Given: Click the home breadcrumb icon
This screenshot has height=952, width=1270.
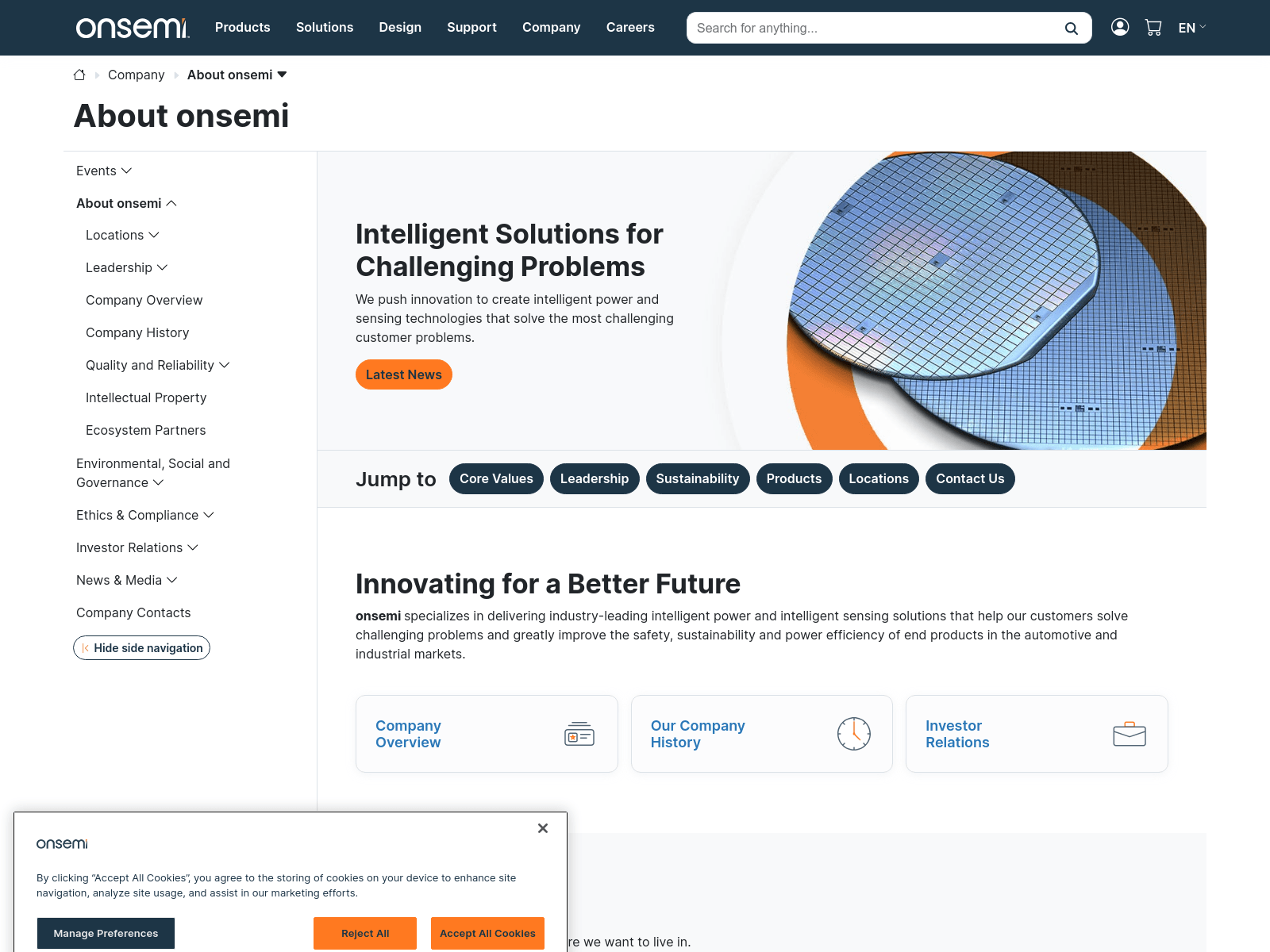Looking at the screenshot, I should (x=79, y=75).
